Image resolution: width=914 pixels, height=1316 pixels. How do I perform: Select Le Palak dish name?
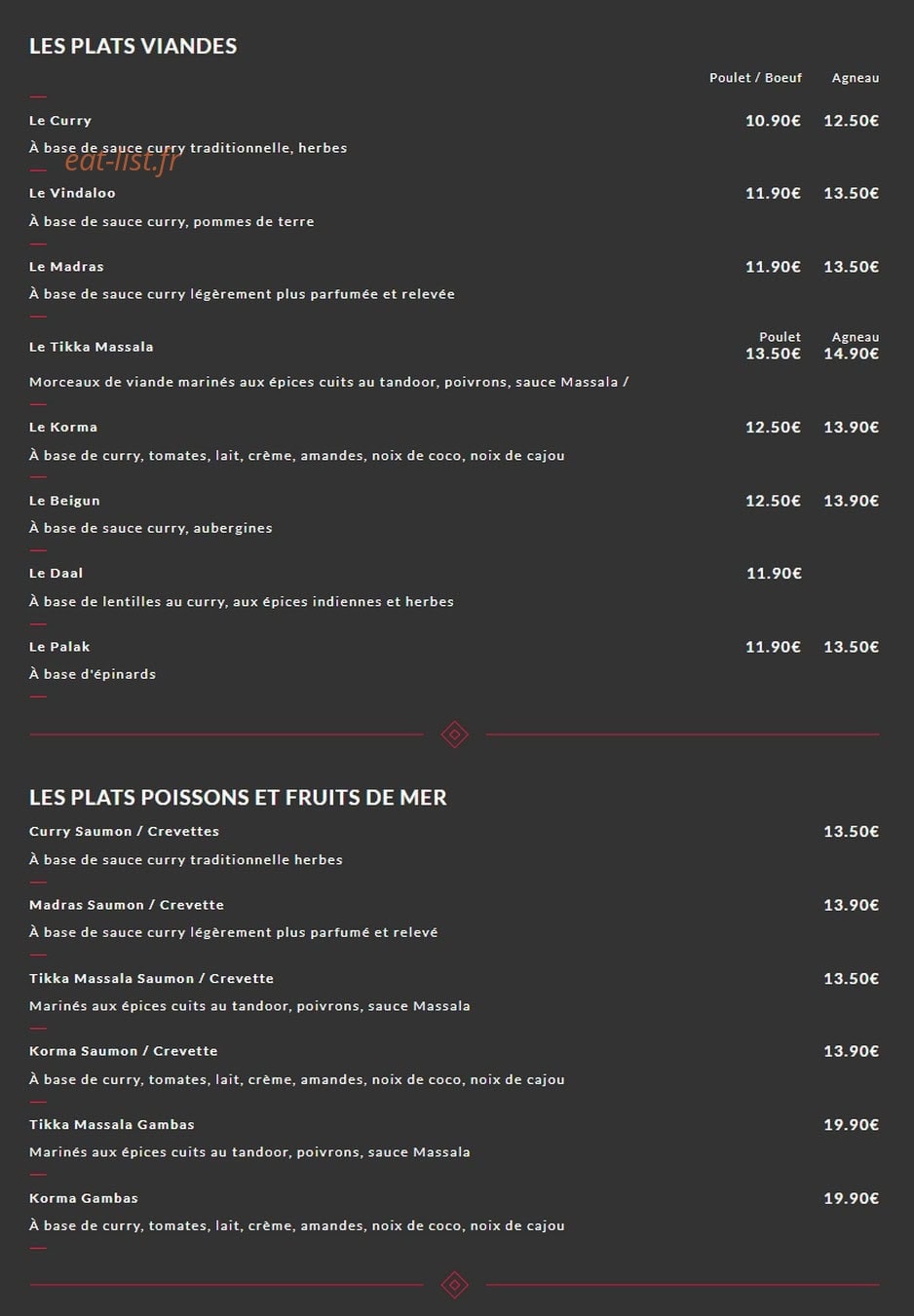(x=59, y=647)
